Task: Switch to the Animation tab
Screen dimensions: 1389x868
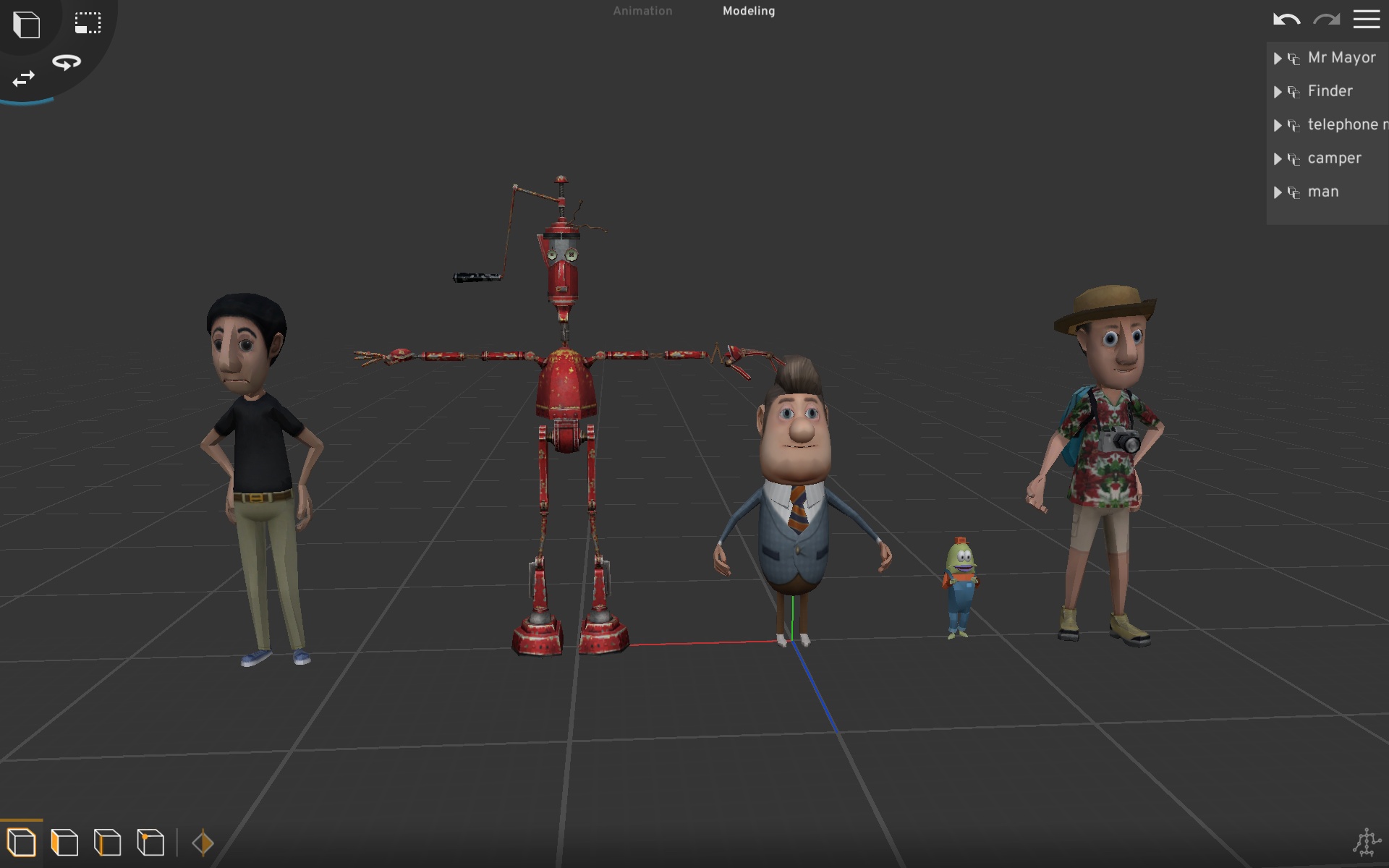Action: [642, 11]
